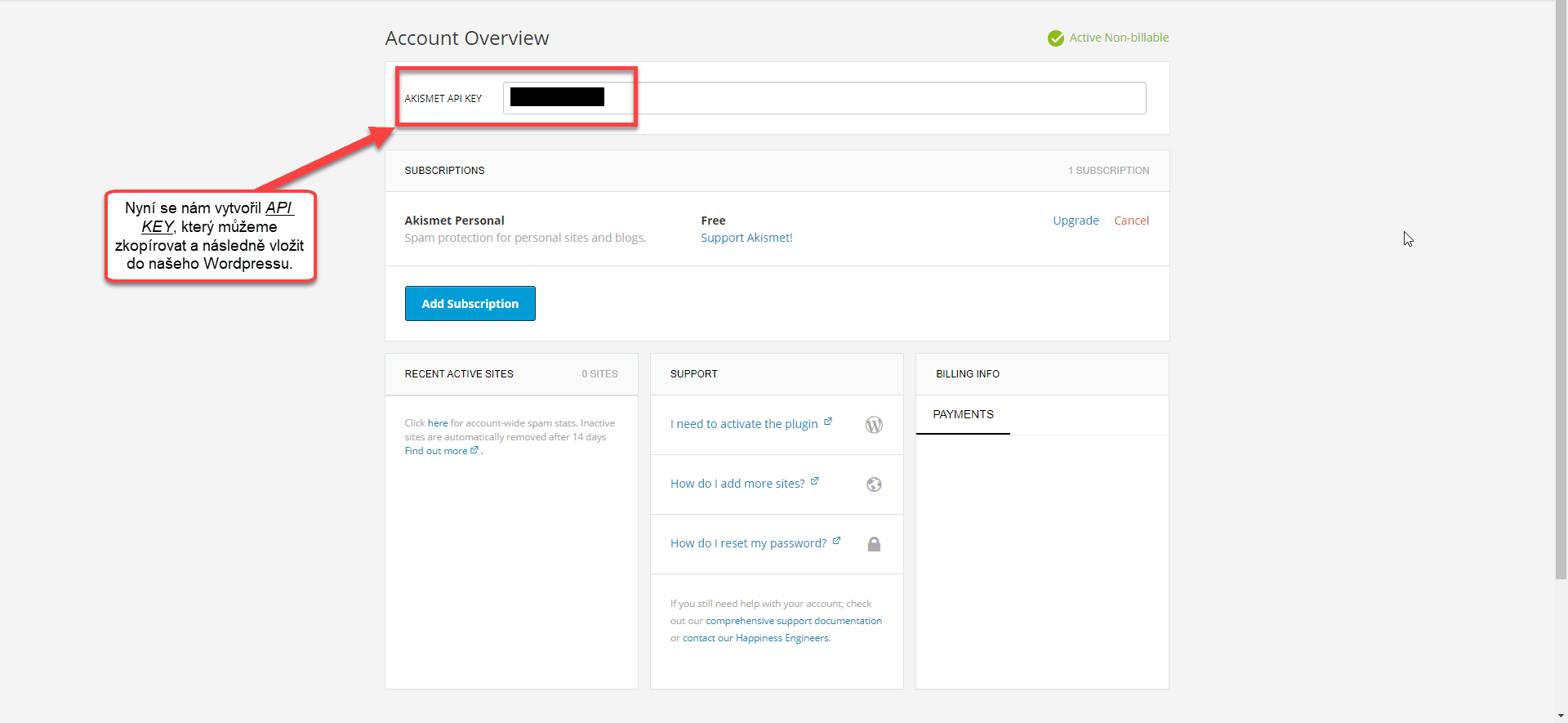Viewport: 1568px width, 723px height.
Task: Open the Find out more link
Action: 436,451
